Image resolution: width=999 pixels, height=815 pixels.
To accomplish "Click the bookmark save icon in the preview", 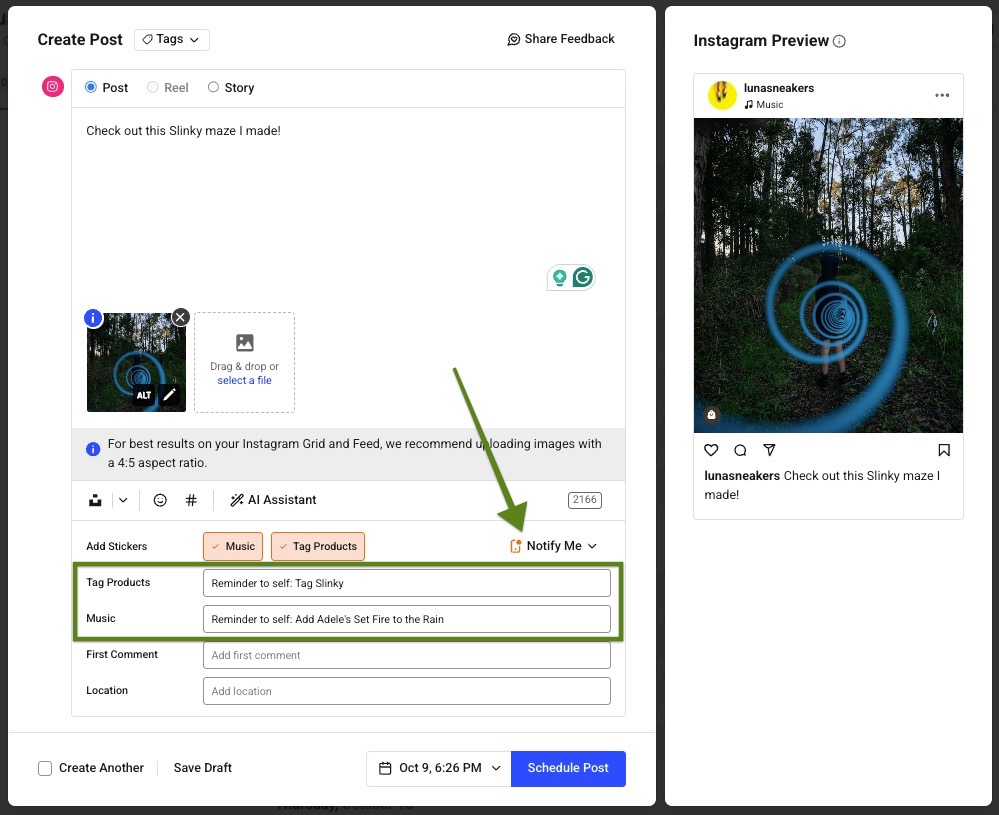I will point(944,450).
